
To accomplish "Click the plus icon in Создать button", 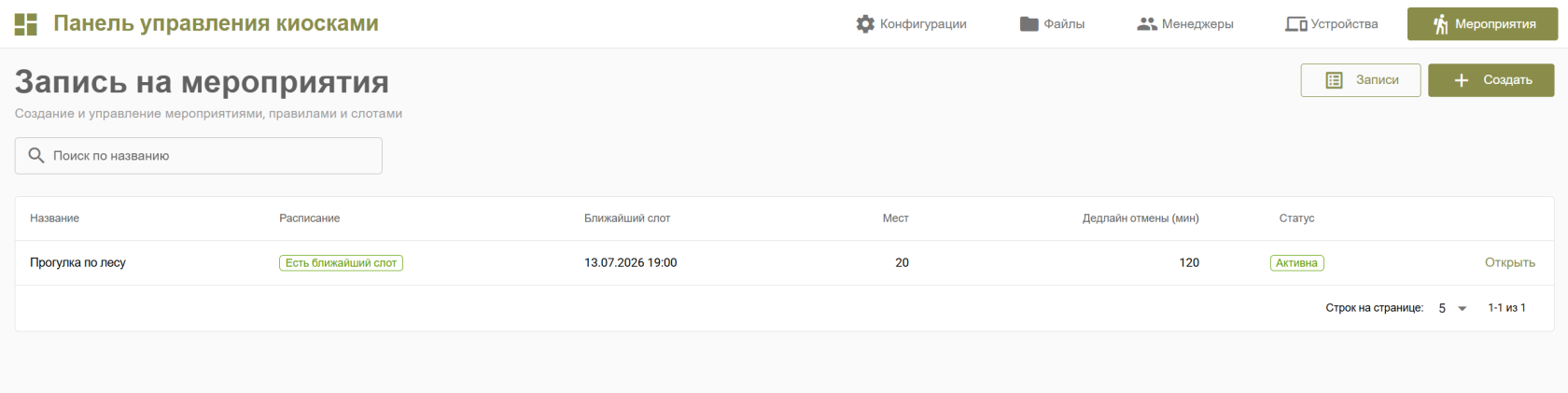I will [1462, 80].
